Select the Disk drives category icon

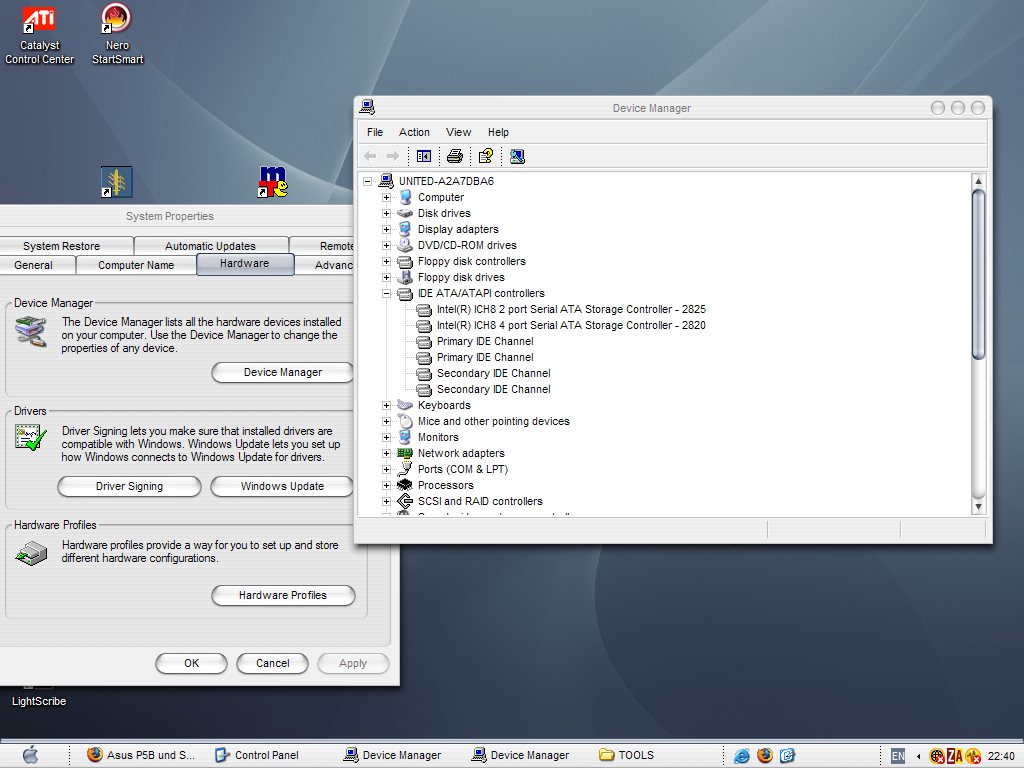coord(405,214)
